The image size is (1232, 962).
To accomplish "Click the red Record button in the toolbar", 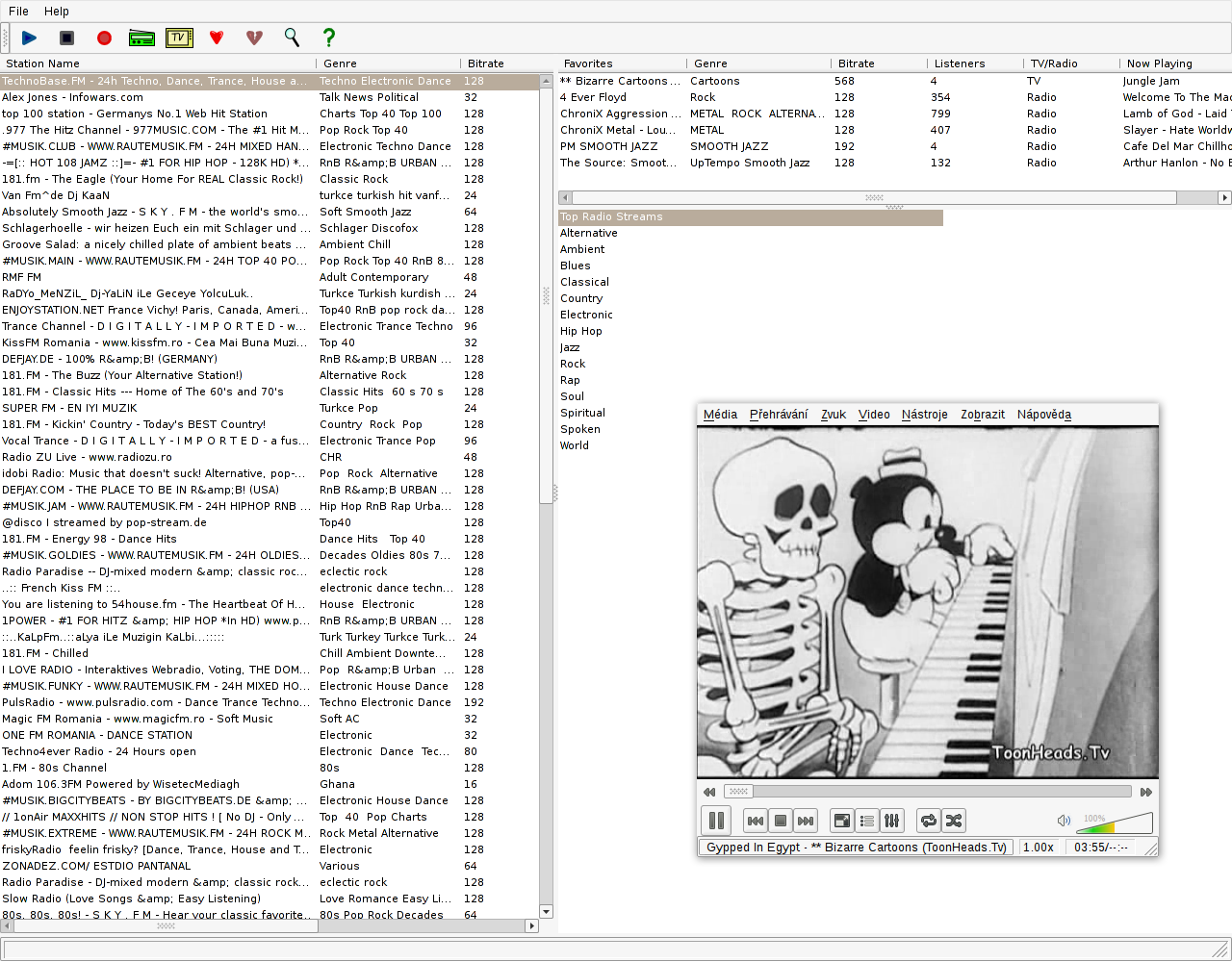I will tap(104, 38).
